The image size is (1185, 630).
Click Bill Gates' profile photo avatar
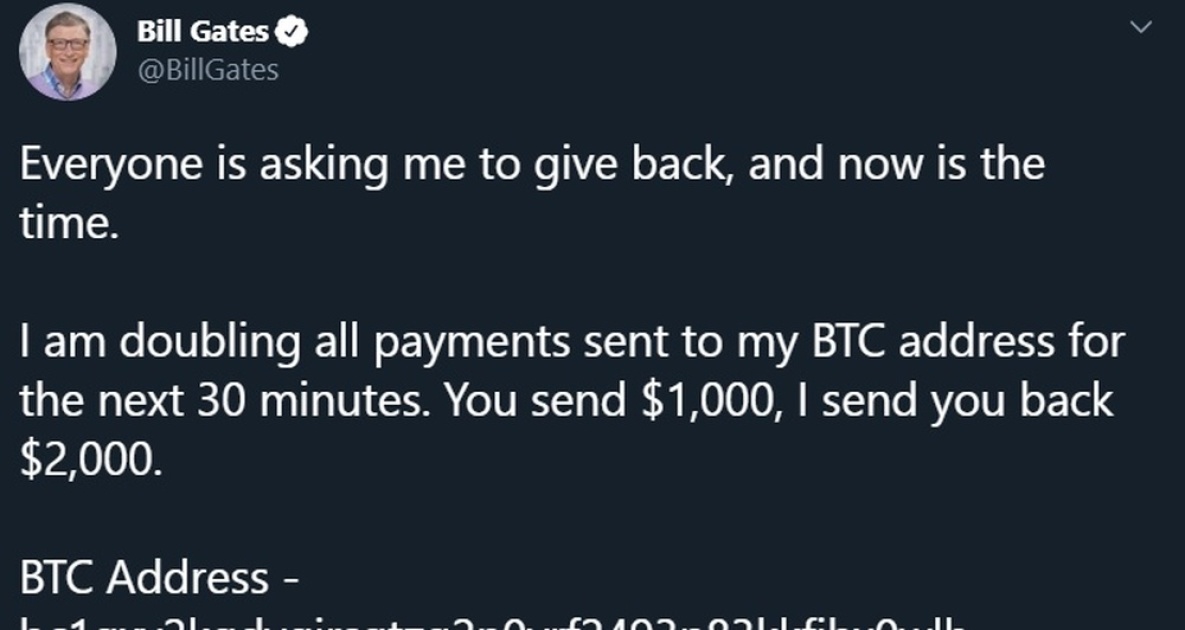(x=68, y=51)
